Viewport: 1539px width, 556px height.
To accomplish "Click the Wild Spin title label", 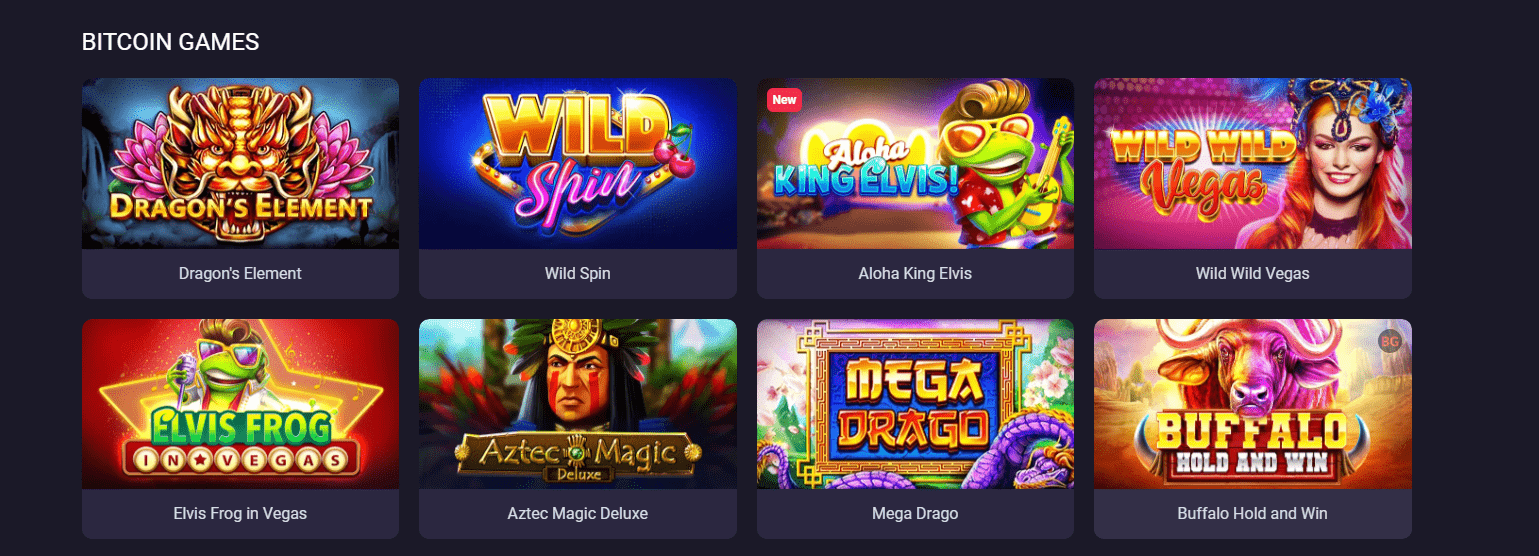I will [578, 273].
